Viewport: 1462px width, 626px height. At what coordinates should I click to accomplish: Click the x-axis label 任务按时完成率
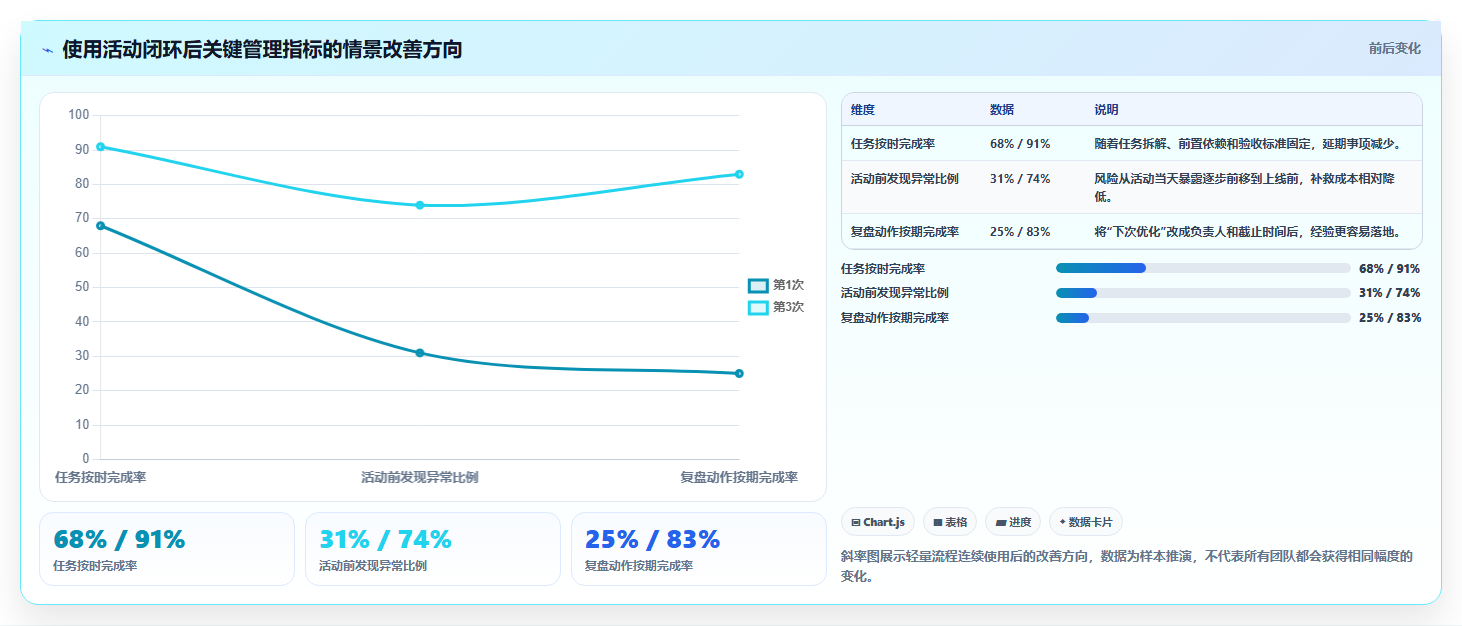[x=100, y=478]
